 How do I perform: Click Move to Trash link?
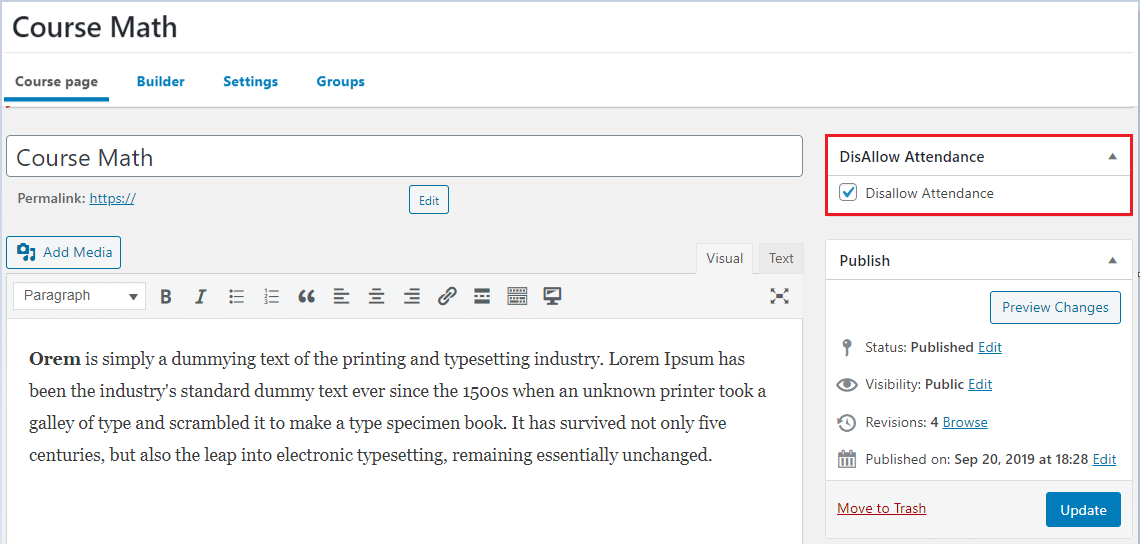(881, 508)
